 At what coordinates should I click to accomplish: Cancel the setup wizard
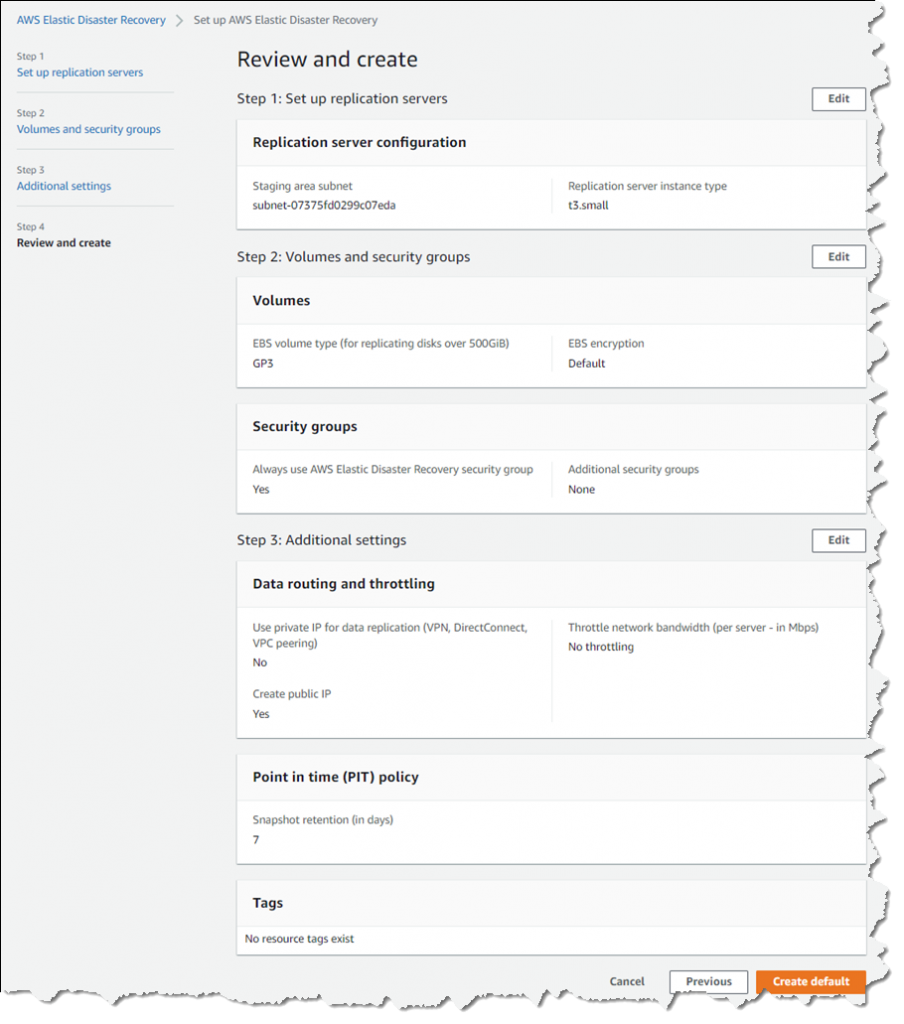click(626, 981)
